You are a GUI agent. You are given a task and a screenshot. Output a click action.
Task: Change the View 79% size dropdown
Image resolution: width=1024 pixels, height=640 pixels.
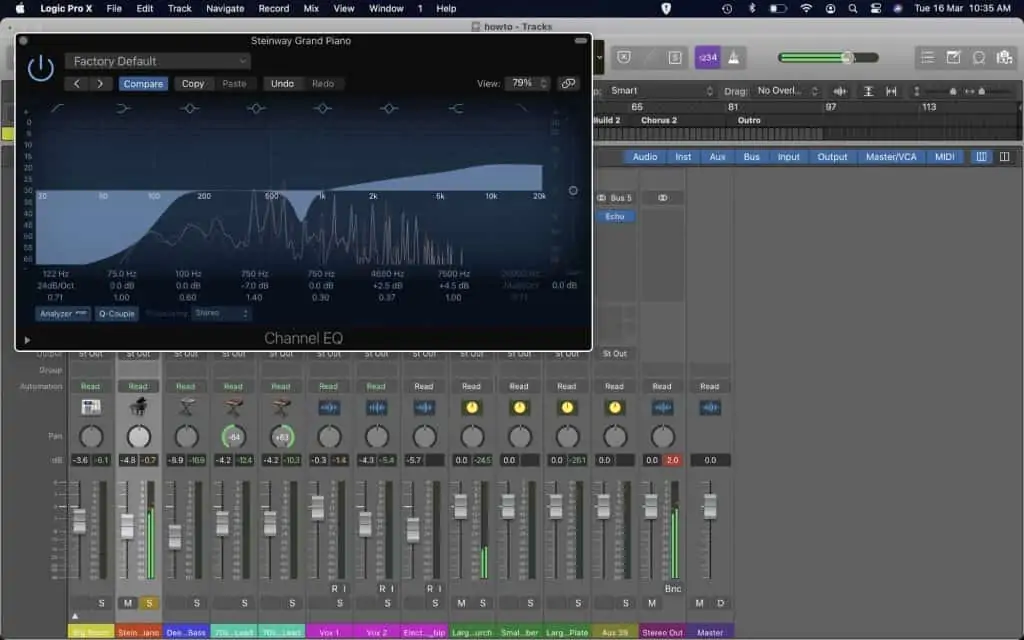(x=527, y=84)
